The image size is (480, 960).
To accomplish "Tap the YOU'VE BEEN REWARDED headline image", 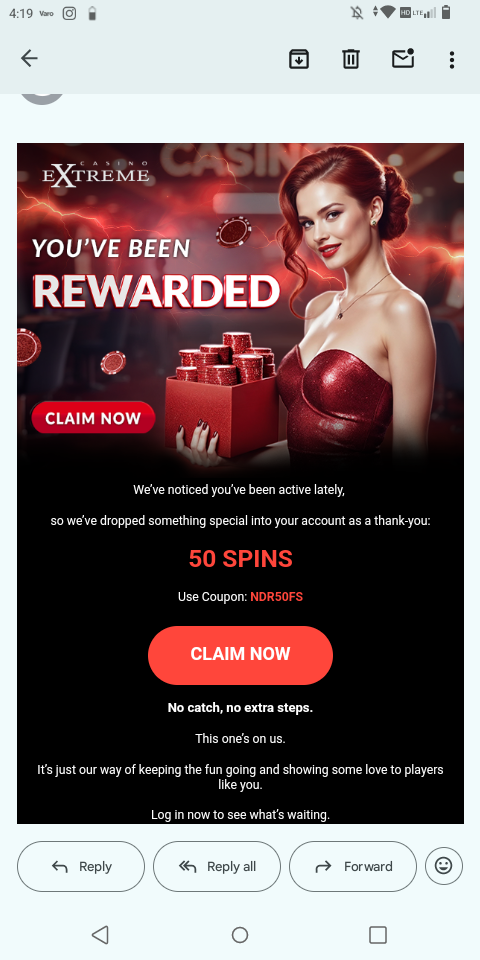I will pyautogui.click(x=156, y=274).
